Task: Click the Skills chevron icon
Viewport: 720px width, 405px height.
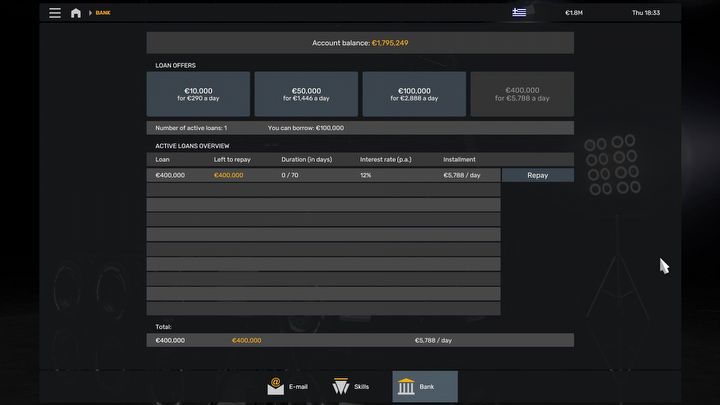Action: tap(341, 386)
